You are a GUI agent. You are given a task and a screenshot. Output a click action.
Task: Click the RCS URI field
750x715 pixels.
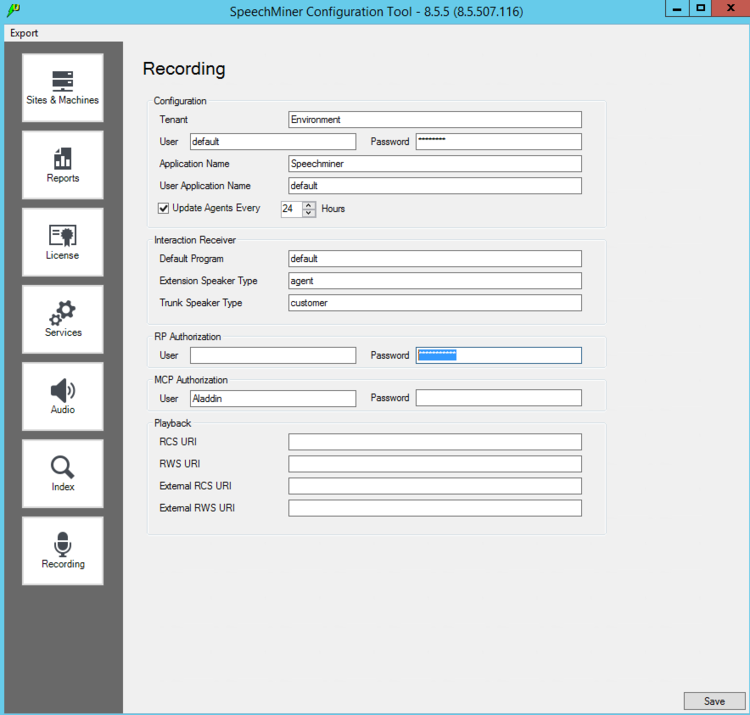click(x=434, y=442)
